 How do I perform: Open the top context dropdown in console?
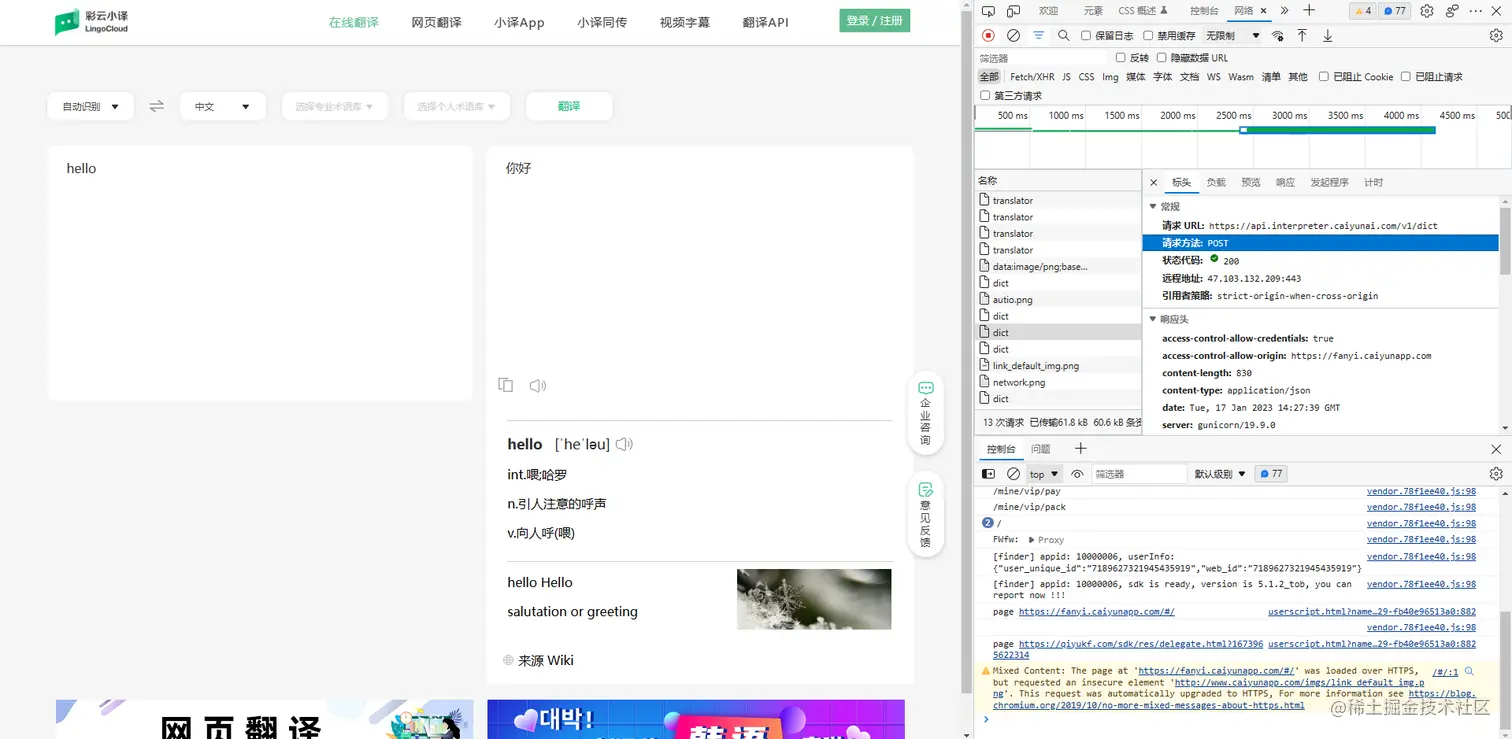click(1044, 474)
